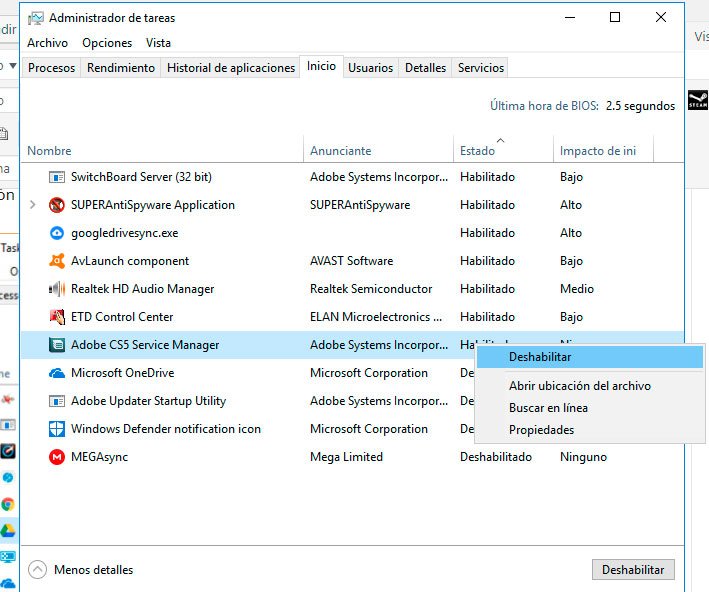This screenshot has height=592, width=709.
Task: Click Ninguno impact for MEGAsync row
Action: (583, 457)
